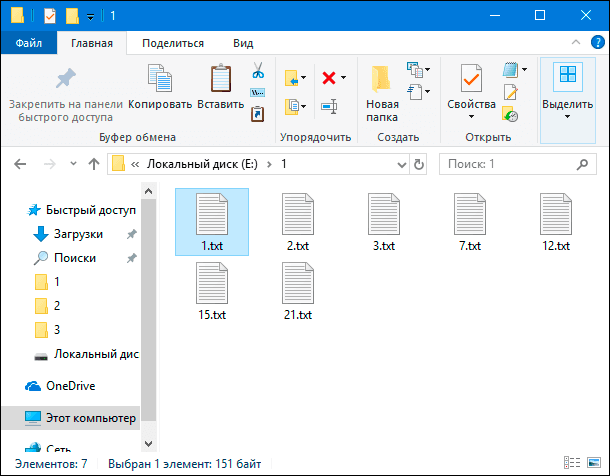Click the Rename icon in Organize group

(329, 106)
